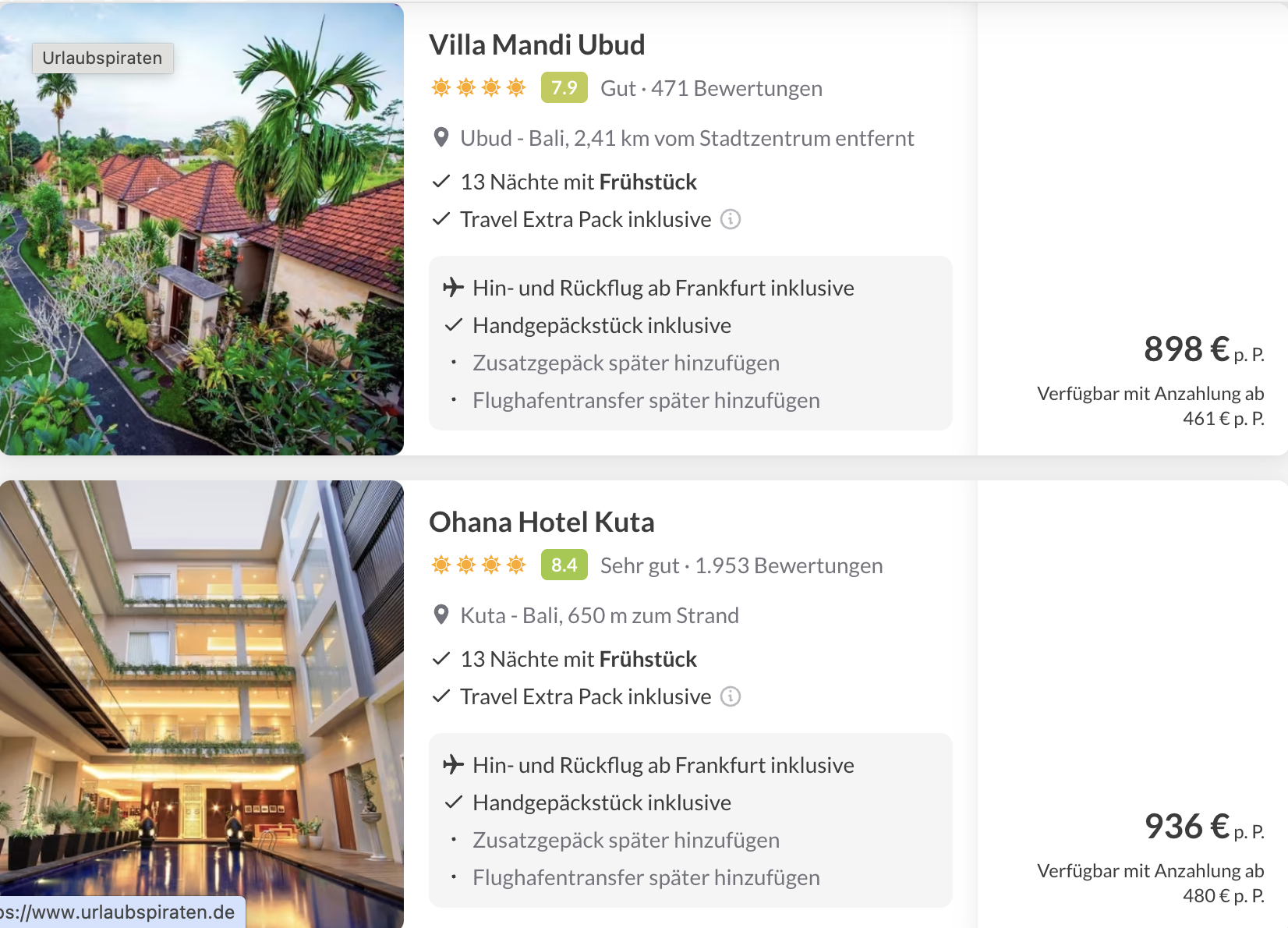This screenshot has height=928, width=1288.
Task: Click the green 7.9 rating badge
Action: click(564, 88)
